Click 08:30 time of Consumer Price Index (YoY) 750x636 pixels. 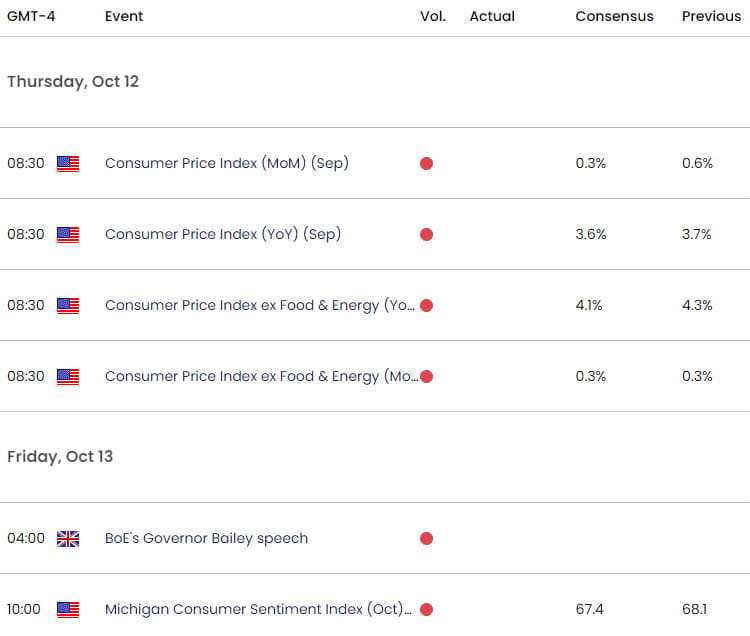[x=25, y=234]
